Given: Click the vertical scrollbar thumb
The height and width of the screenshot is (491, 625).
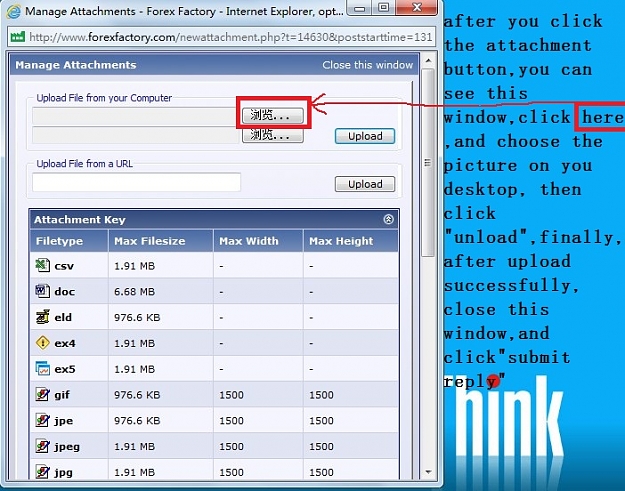Looking at the screenshot, I should 428,163.
